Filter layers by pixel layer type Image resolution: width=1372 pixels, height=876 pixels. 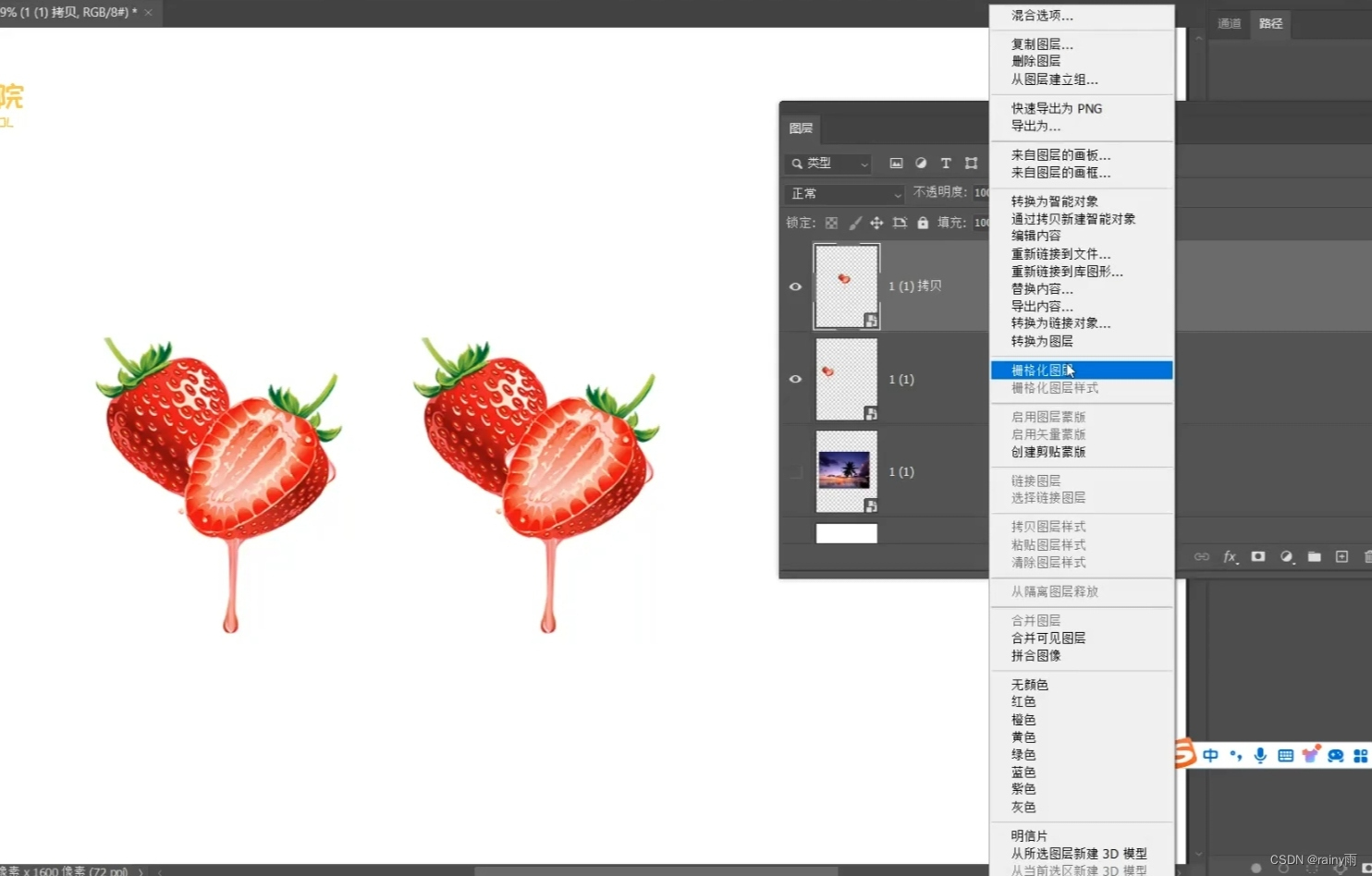[896, 164]
